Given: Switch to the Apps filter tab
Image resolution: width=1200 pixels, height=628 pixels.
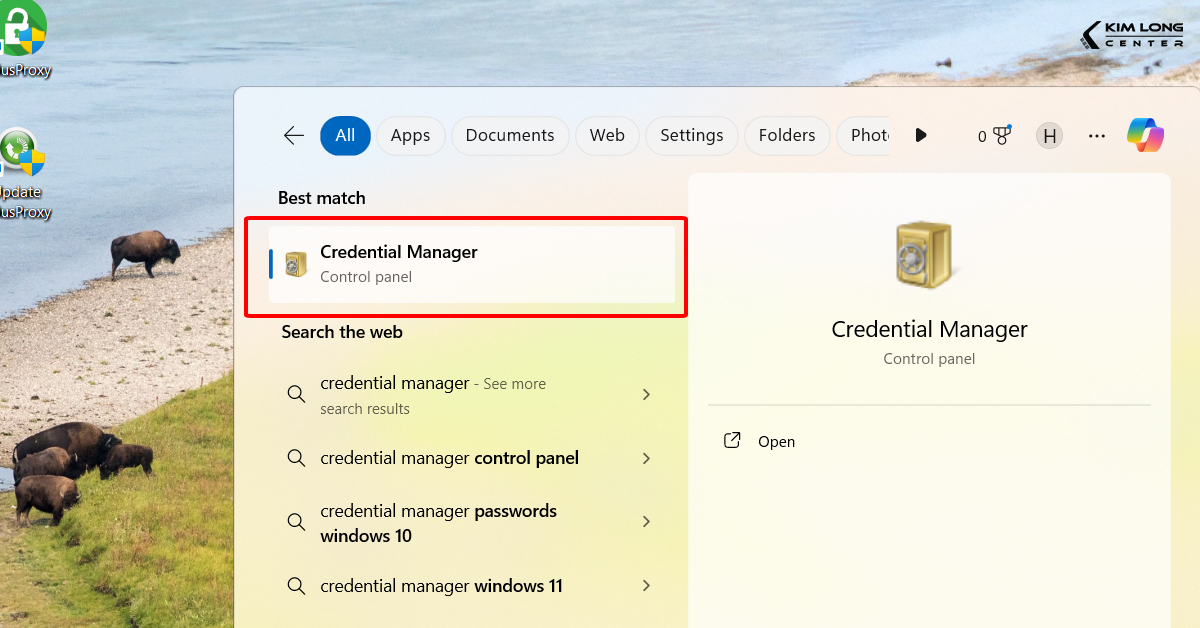Looking at the screenshot, I should [x=410, y=135].
